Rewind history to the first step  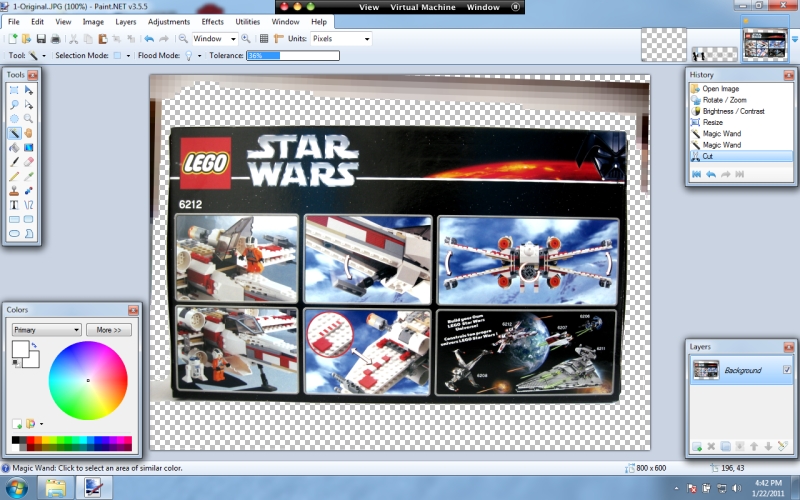point(696,174)
